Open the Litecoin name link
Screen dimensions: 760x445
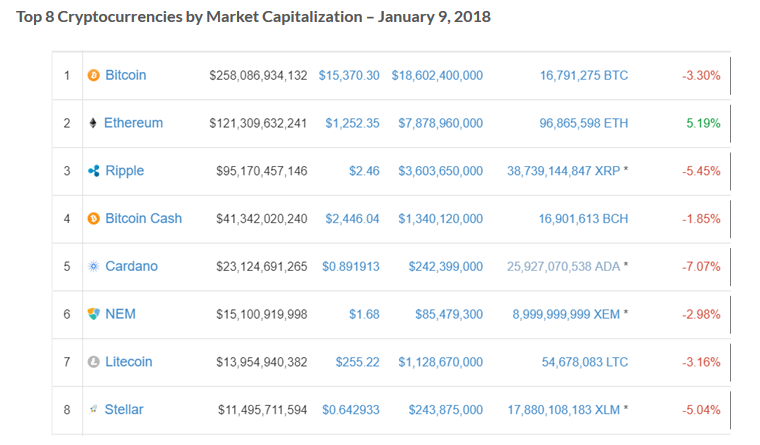[x=128, y=362]
